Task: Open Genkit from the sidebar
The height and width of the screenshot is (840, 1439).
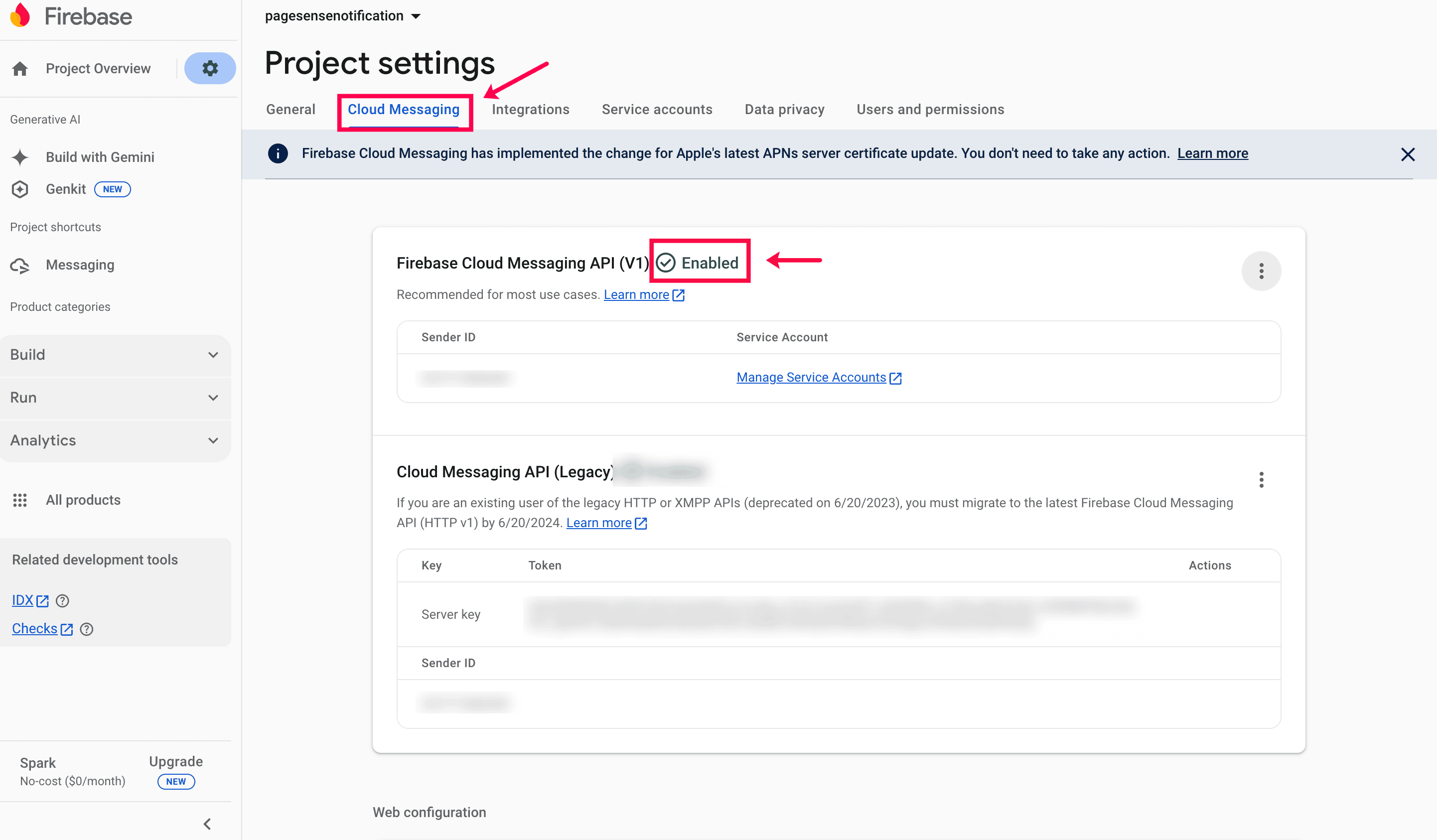Action: click(65, 189)
